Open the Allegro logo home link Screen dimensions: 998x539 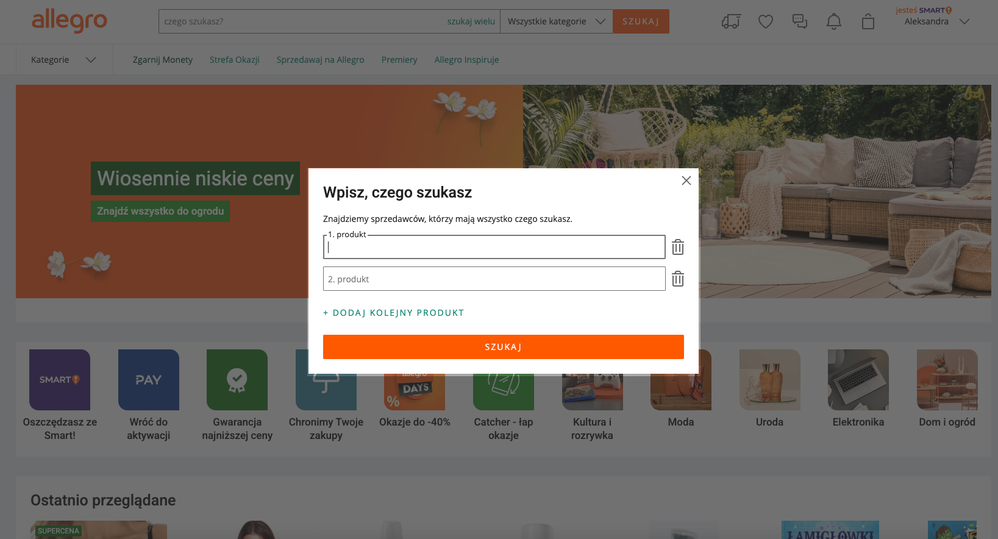click(69, 21)
